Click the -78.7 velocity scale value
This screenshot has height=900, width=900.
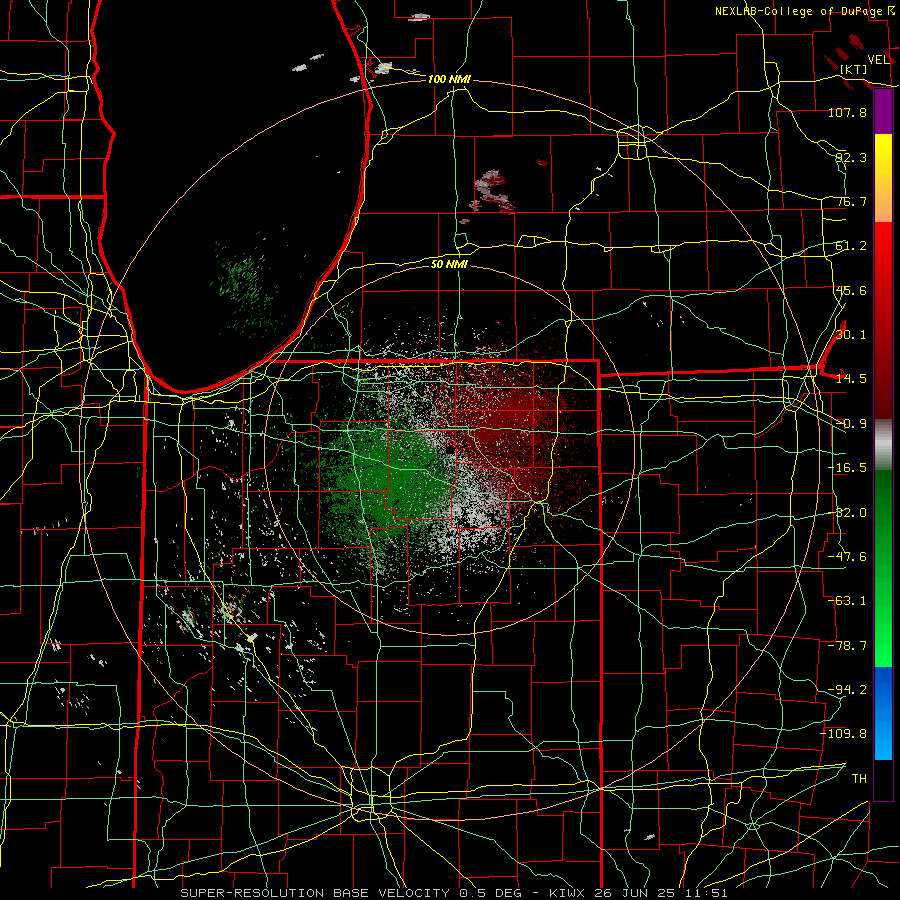[847, 646]
